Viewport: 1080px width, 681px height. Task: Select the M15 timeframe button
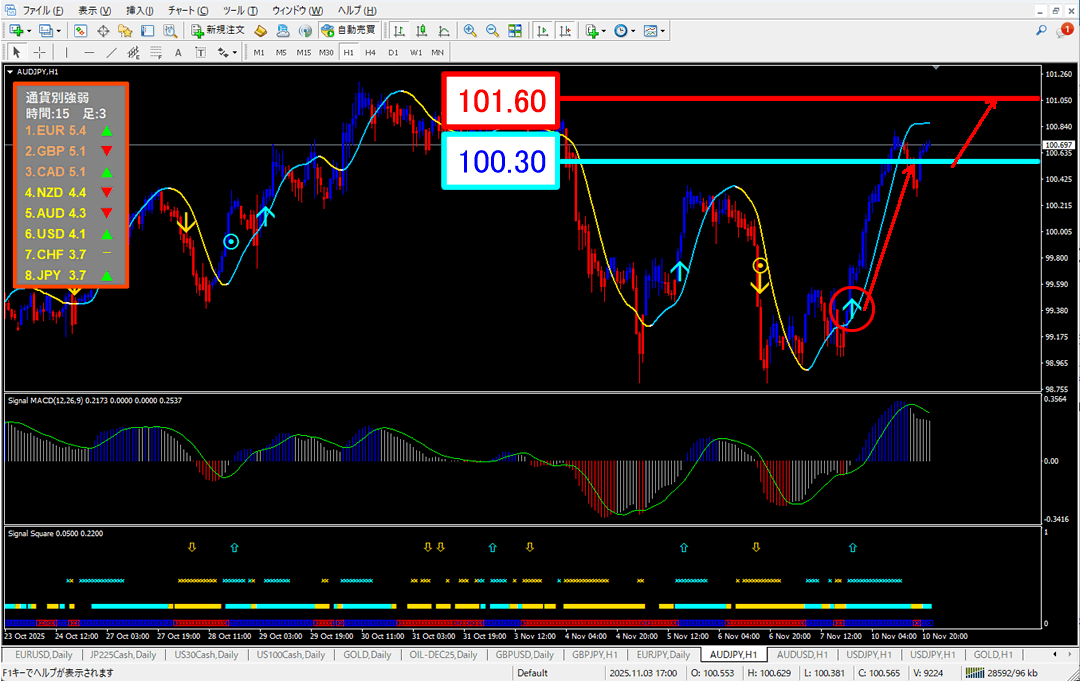[x=303, y=52]
